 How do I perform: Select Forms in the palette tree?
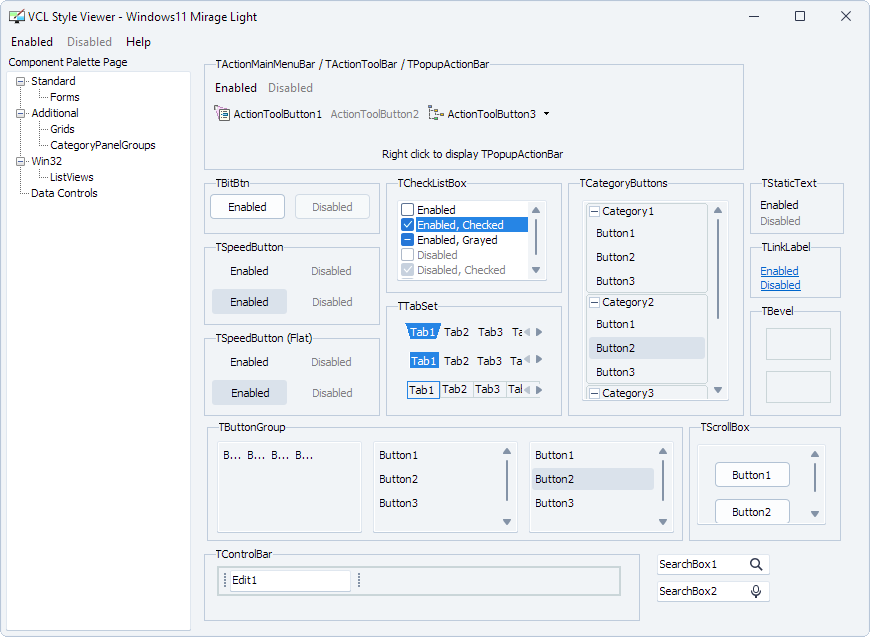pos(65,97)
